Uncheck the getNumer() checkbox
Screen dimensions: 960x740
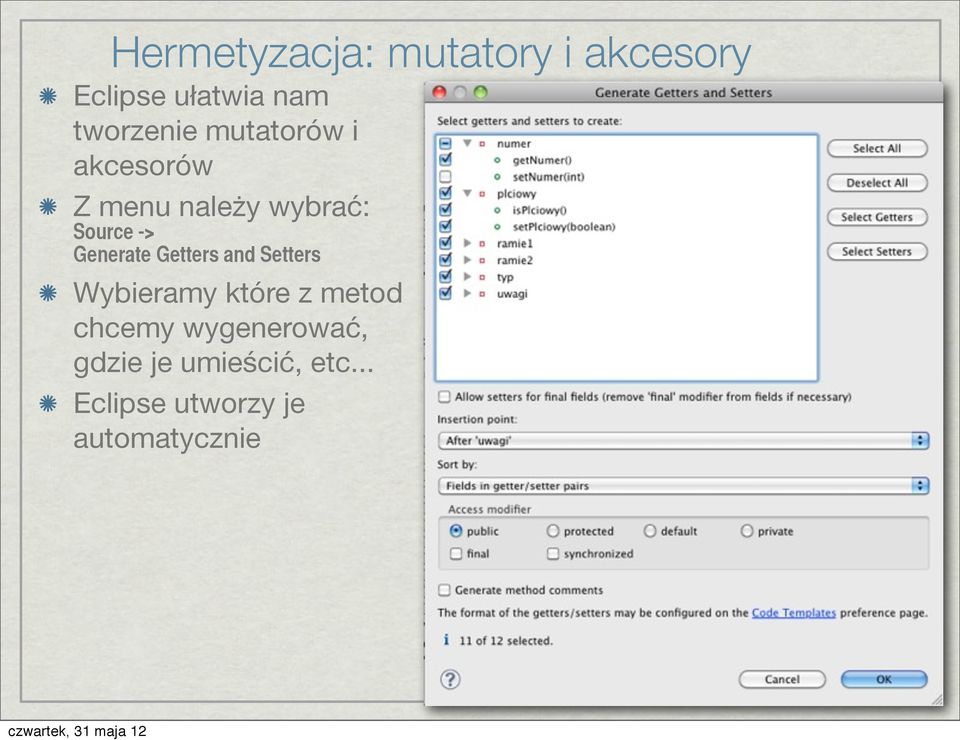446,160
